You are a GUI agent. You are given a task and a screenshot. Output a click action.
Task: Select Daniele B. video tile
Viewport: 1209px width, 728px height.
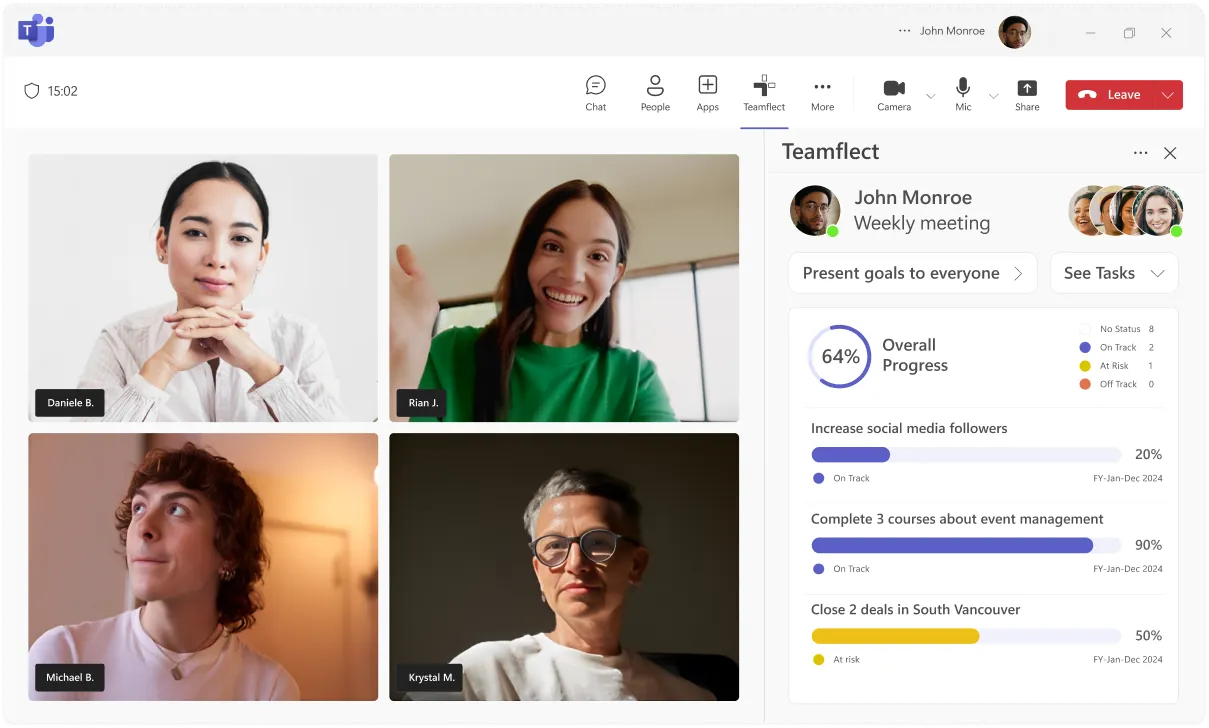point(203,288)
